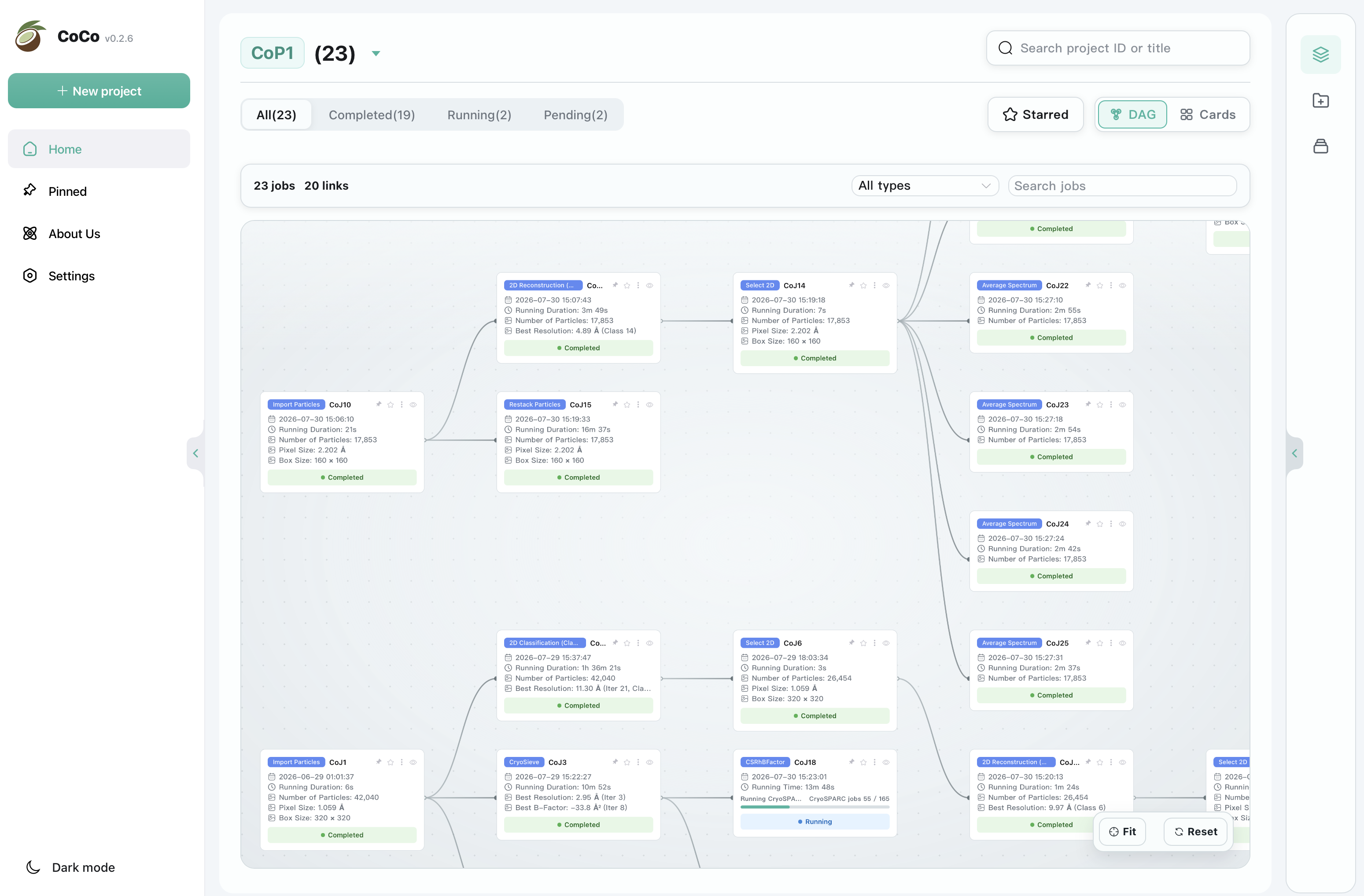
Task: Switch to DAG view
Action: tap(1132, 114)
